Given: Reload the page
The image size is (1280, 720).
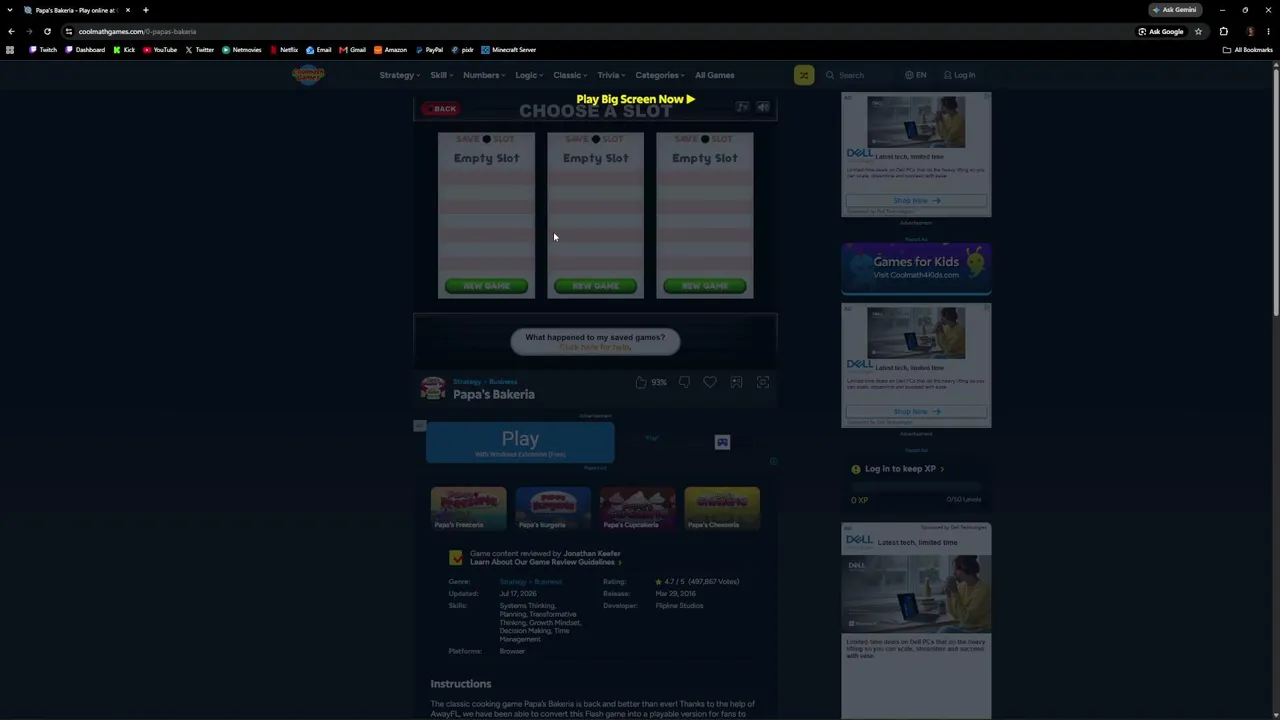Looking at the screenshot, I should (47, 31).
